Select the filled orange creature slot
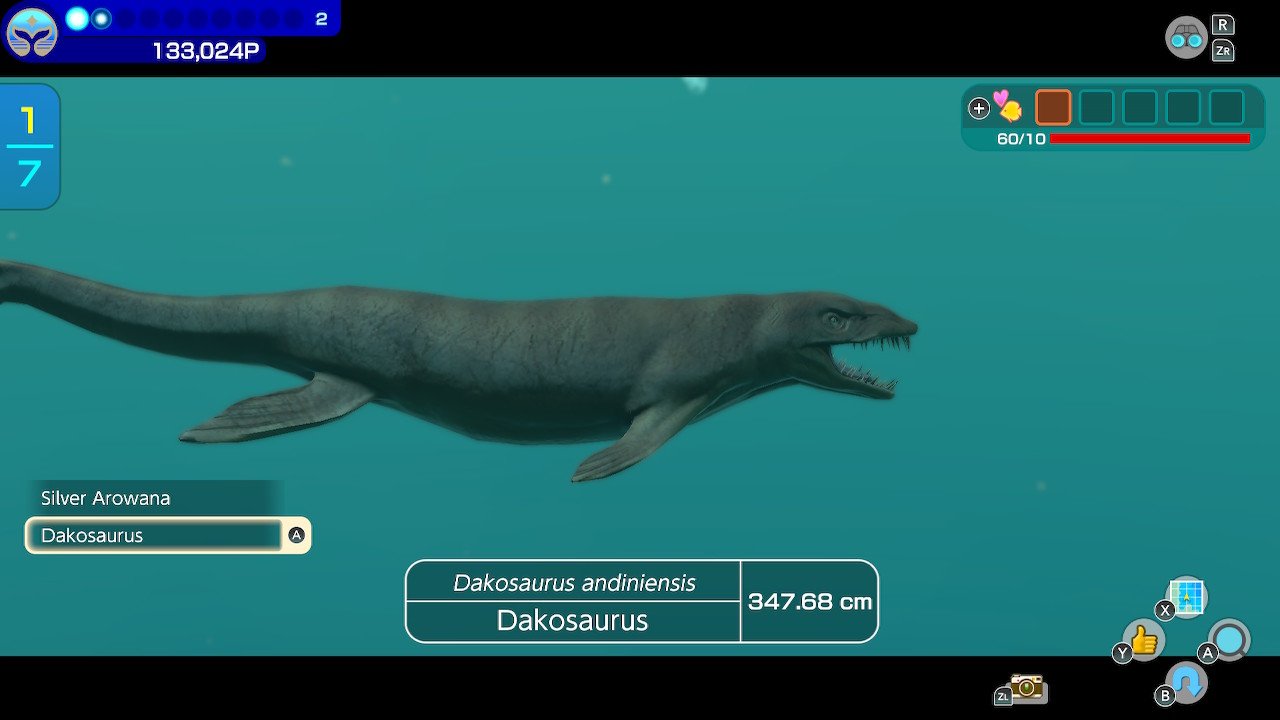1280x720 pixels. tap(1053, 107)
